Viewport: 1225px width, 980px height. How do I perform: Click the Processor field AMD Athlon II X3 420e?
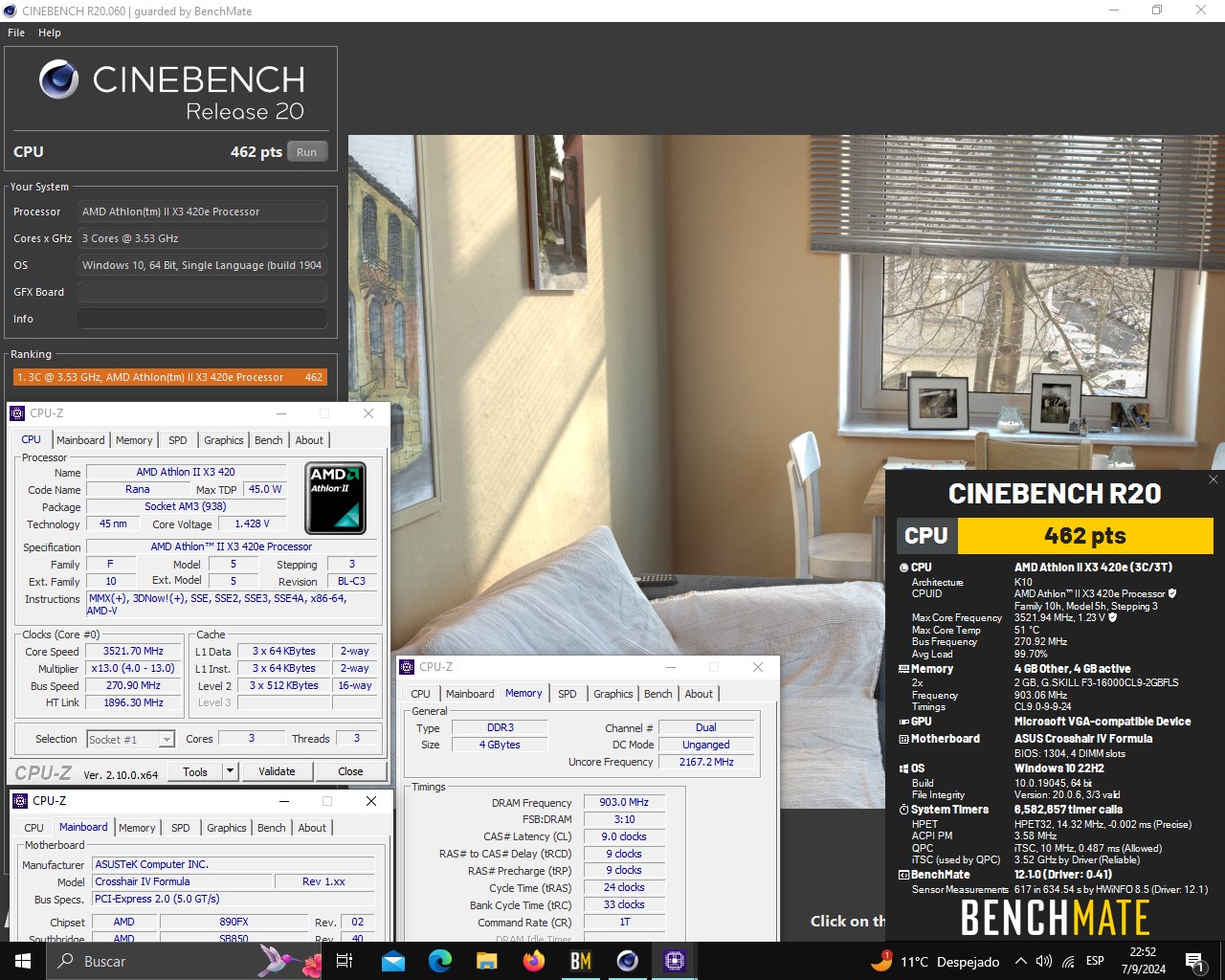202,212
